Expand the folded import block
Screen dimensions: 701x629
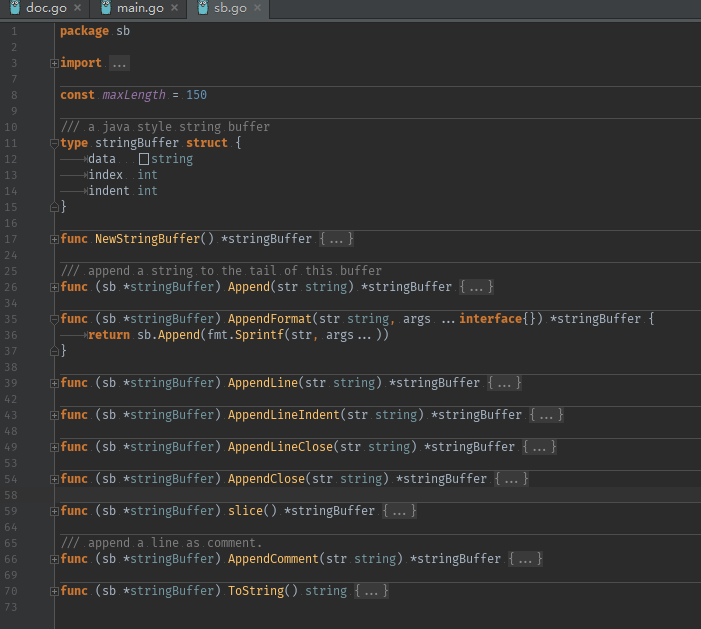54,63
